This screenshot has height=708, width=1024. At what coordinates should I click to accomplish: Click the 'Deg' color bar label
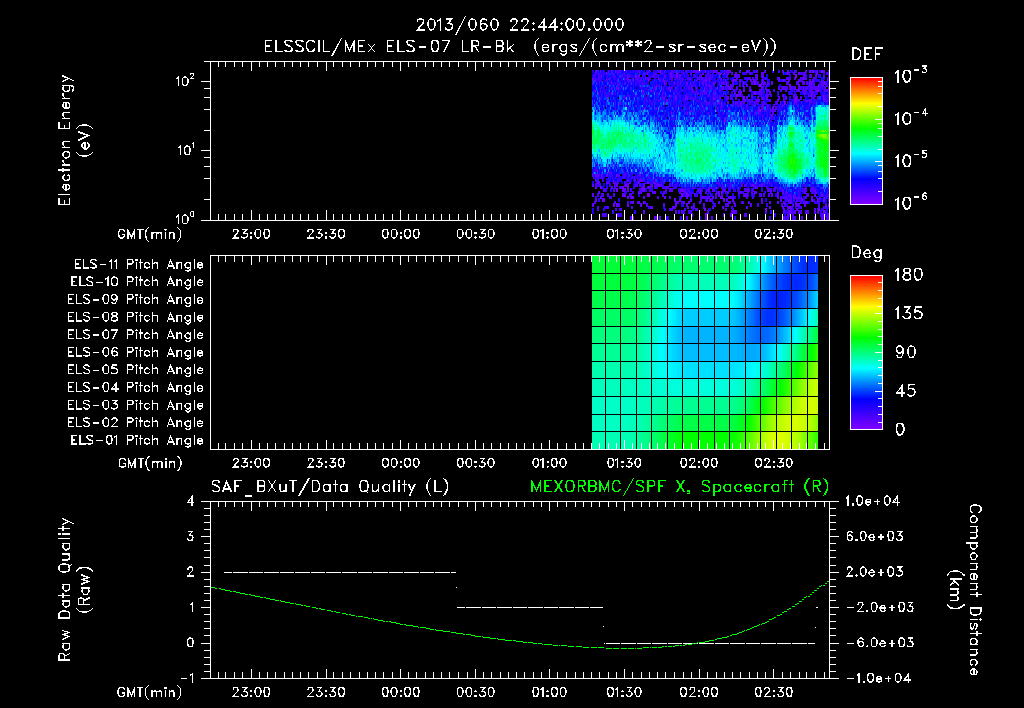click(x=867, y=253)
